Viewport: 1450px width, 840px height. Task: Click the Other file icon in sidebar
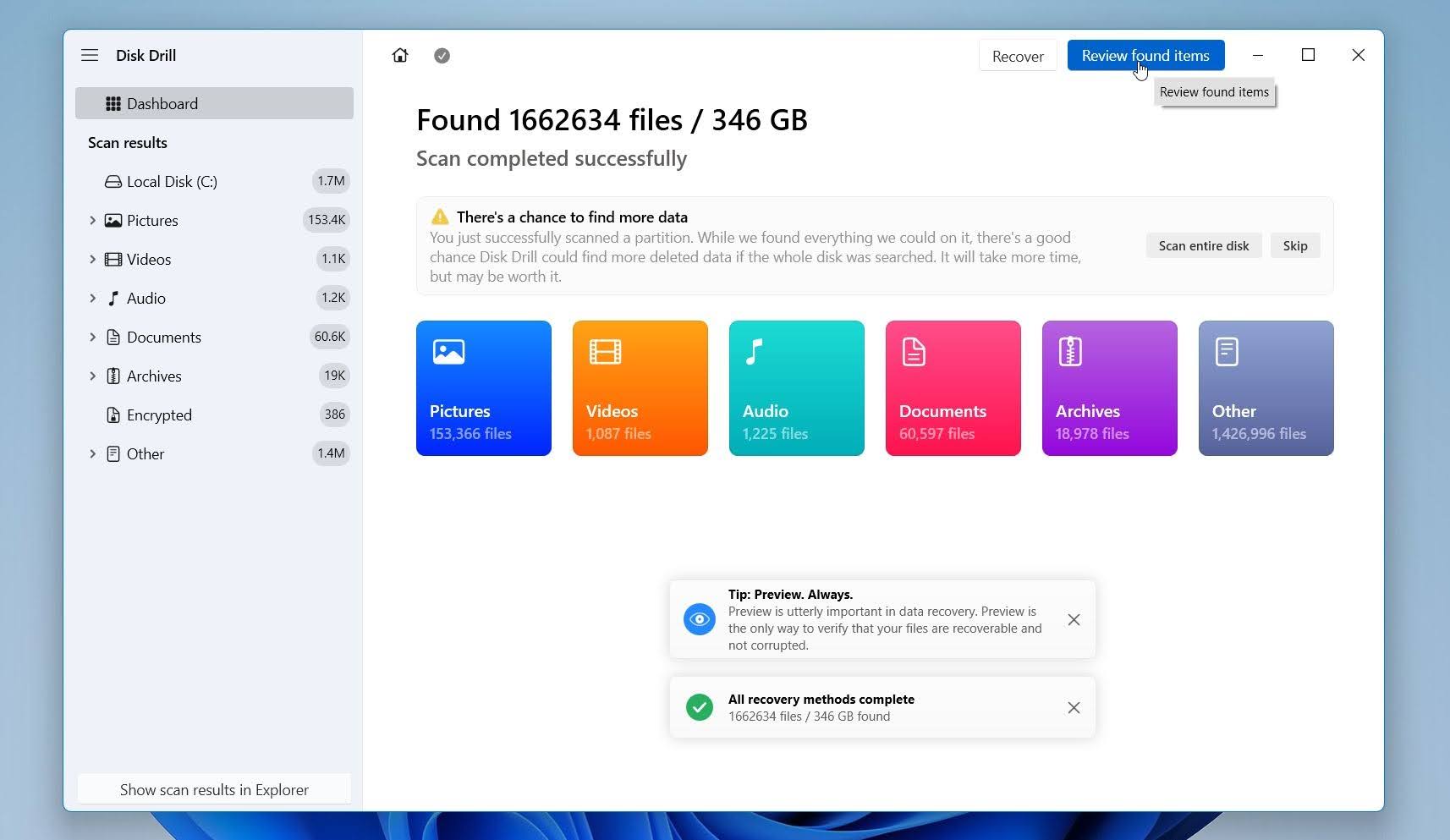(x=113, y=454)
